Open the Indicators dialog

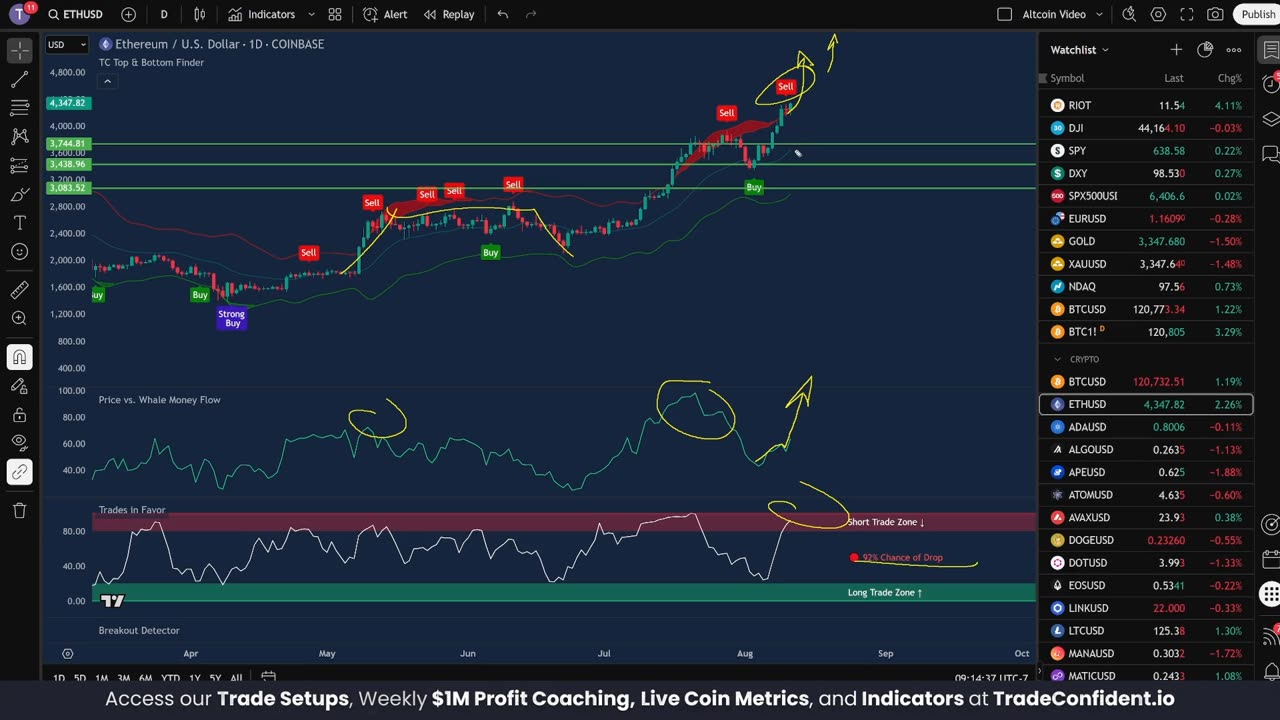262,14
